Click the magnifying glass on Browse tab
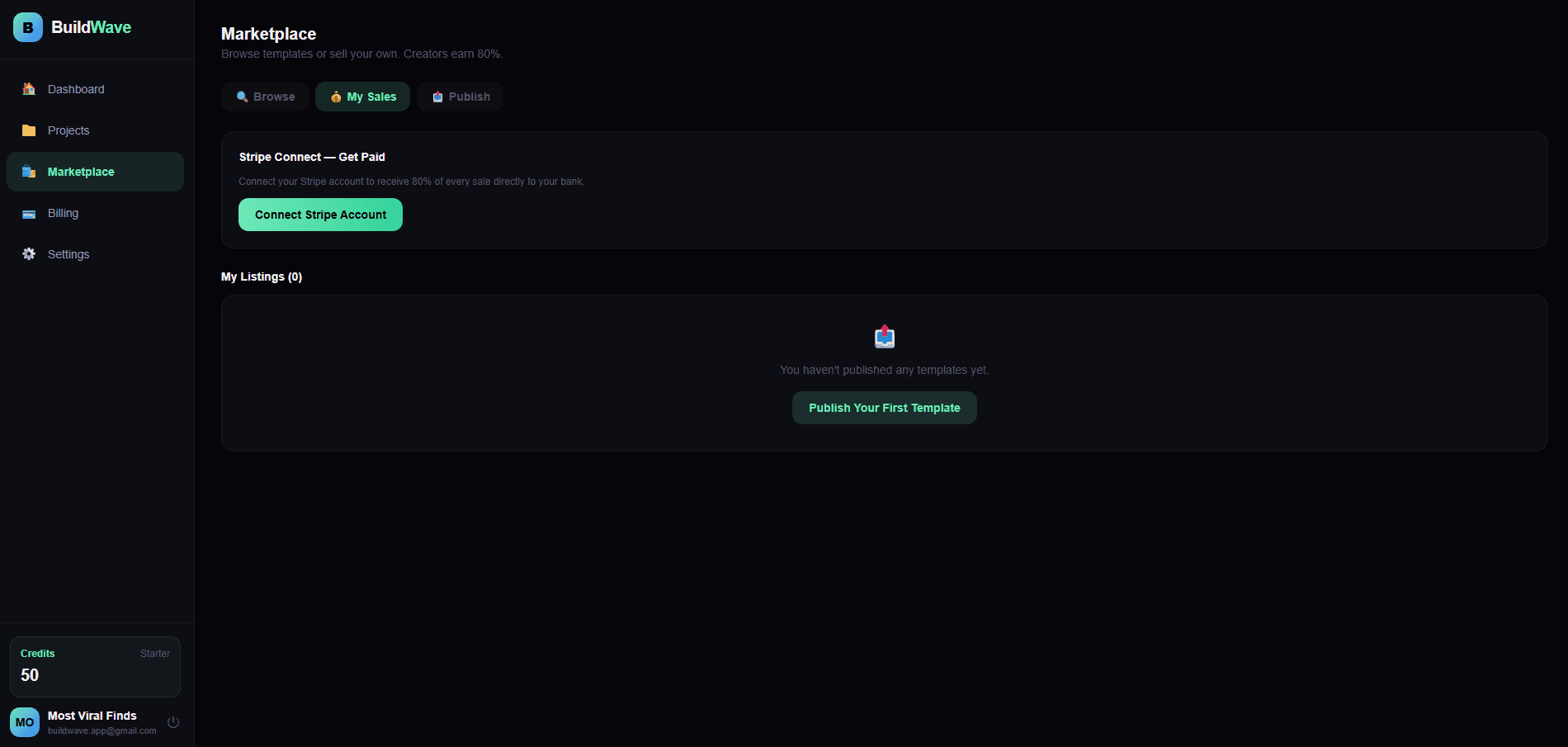The height and width of the screenshot is (747, 1568). 241,96
